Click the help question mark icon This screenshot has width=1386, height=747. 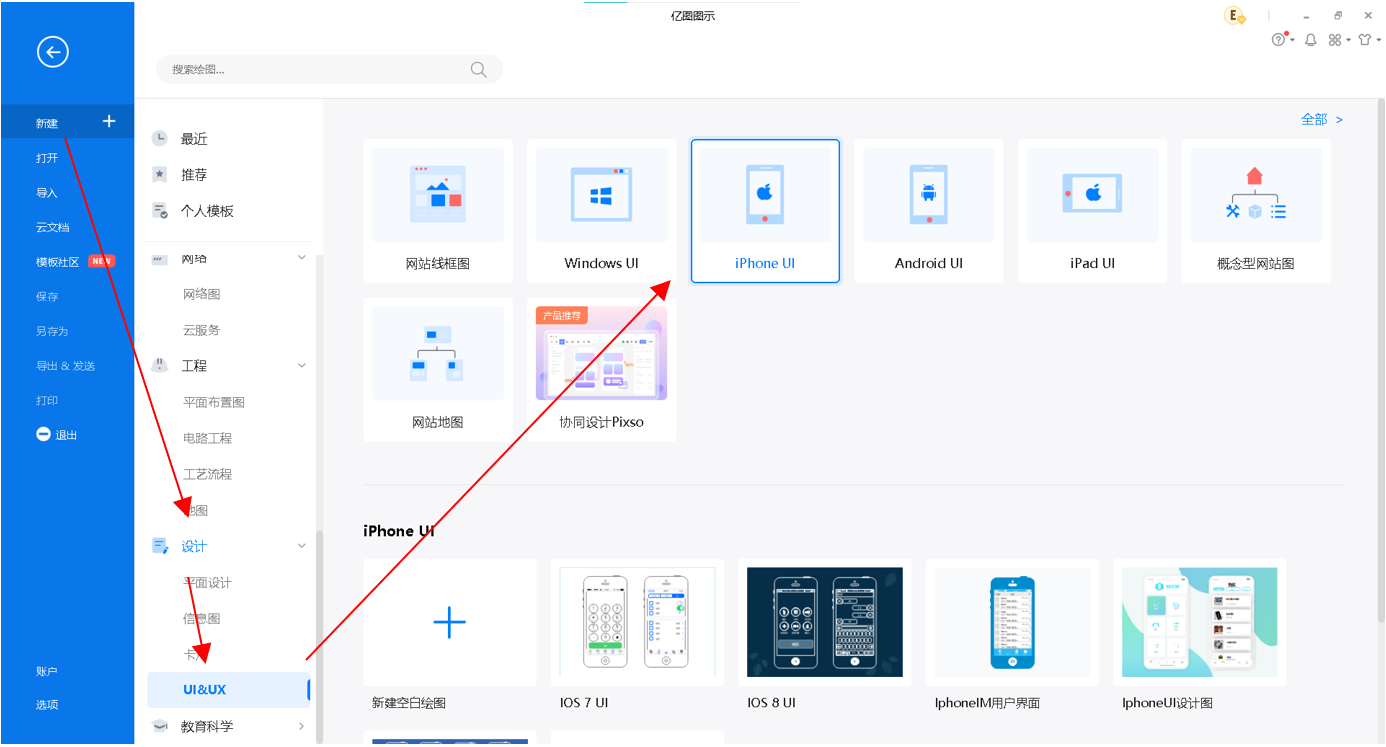tap(1278, 40)
